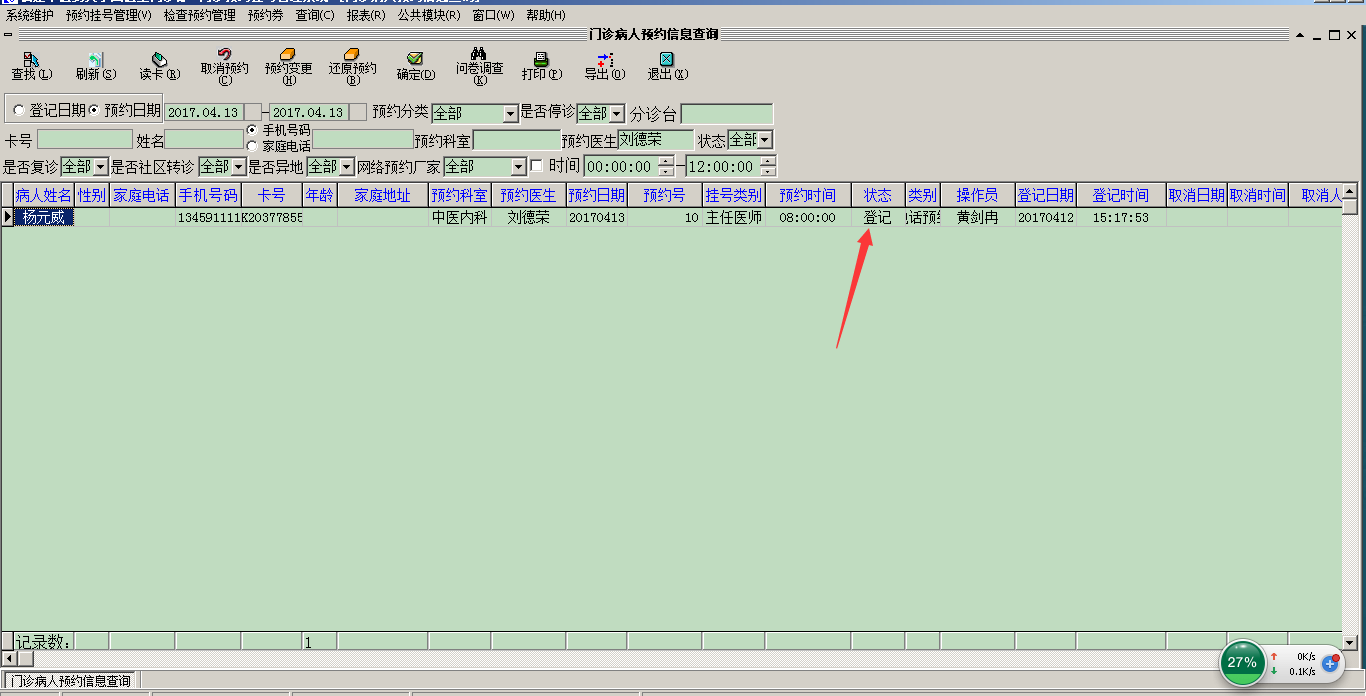Click the 预约医生 field containing 刘德荣
The width and height of the screenshot is (1366, 696).
(655, 140)
